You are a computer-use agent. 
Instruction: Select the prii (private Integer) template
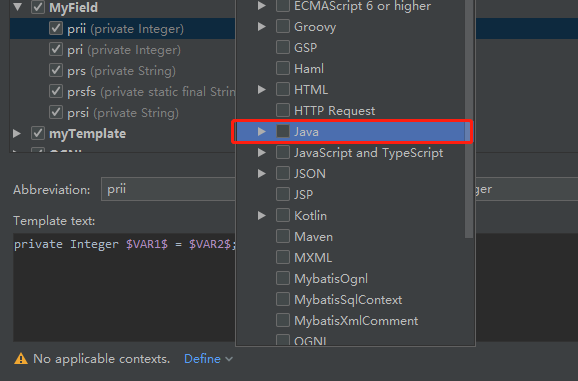(x=125, y=28)
